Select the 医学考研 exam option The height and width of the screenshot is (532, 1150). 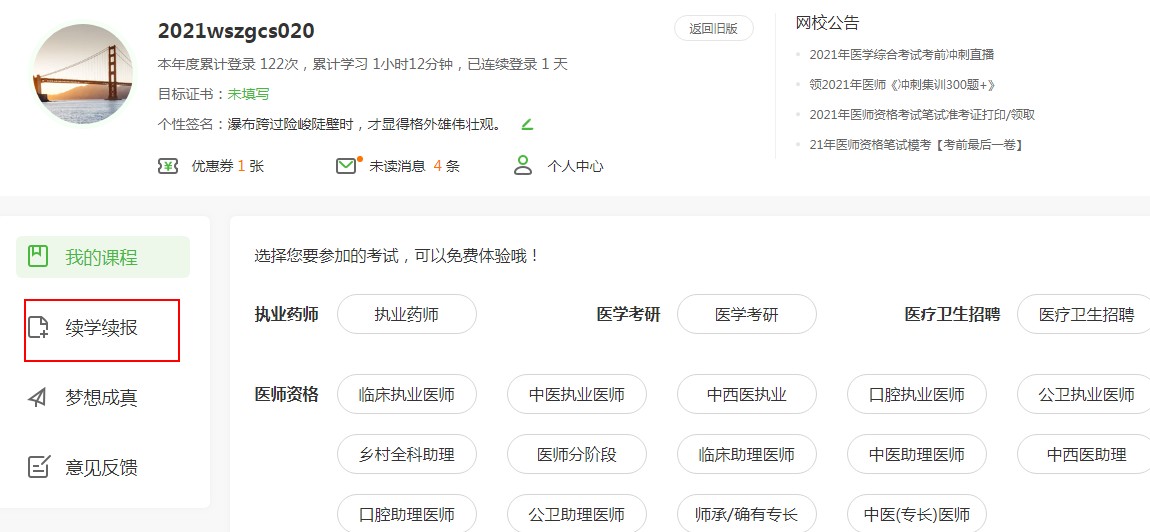point(746,315)
